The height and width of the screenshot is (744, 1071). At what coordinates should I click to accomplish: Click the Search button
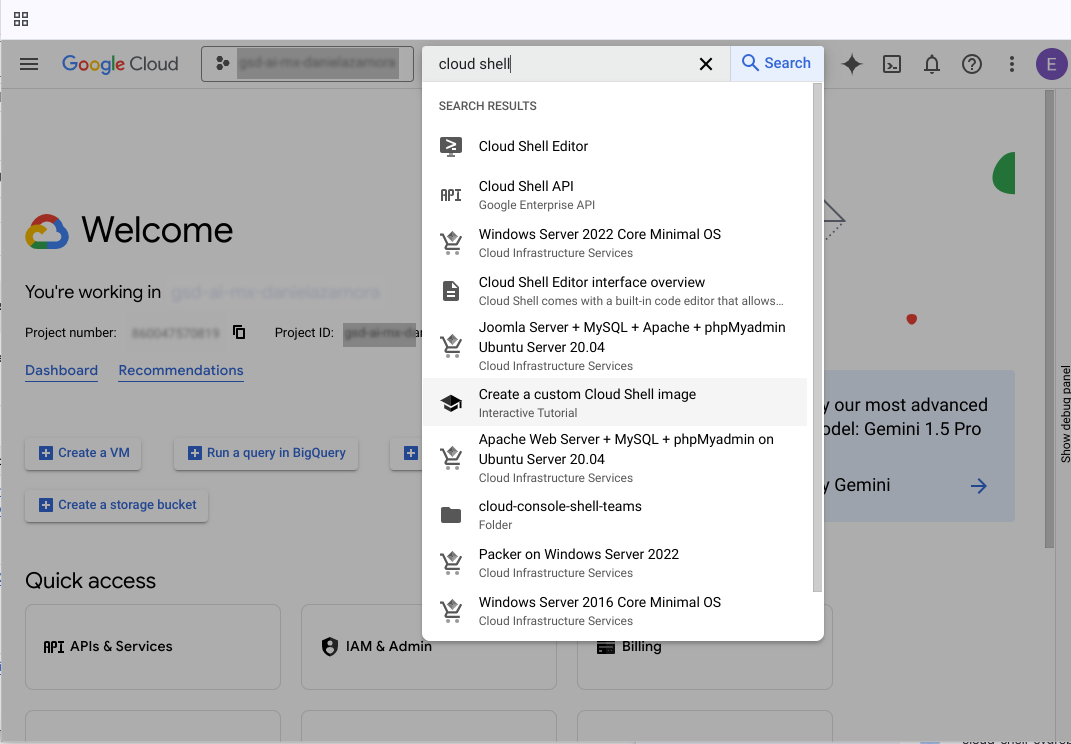pos(777,63)
